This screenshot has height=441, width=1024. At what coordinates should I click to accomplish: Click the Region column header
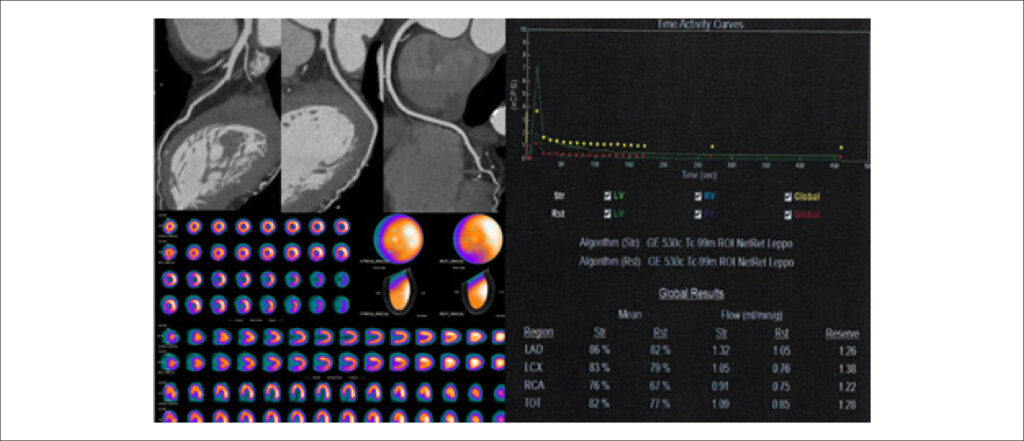coord(539,333)
